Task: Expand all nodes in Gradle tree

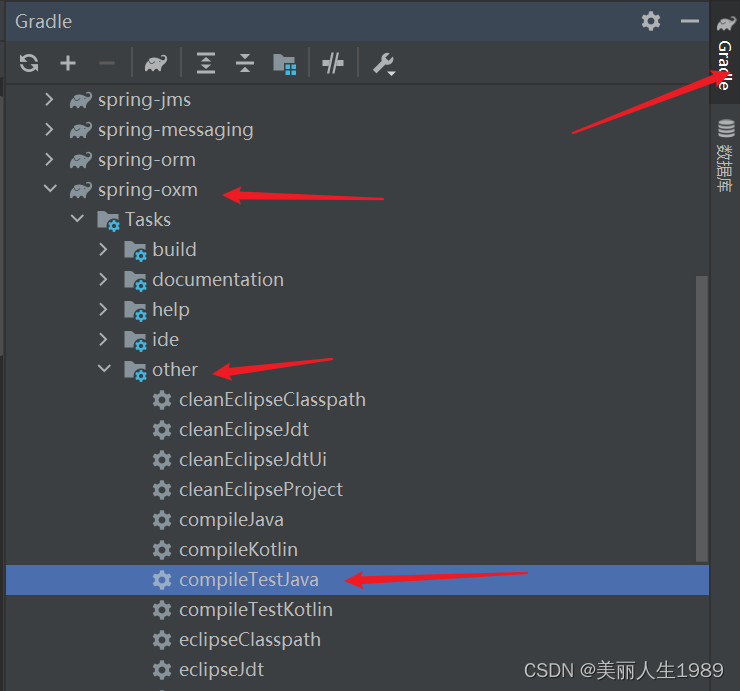Action: click(x=206, y=63)
